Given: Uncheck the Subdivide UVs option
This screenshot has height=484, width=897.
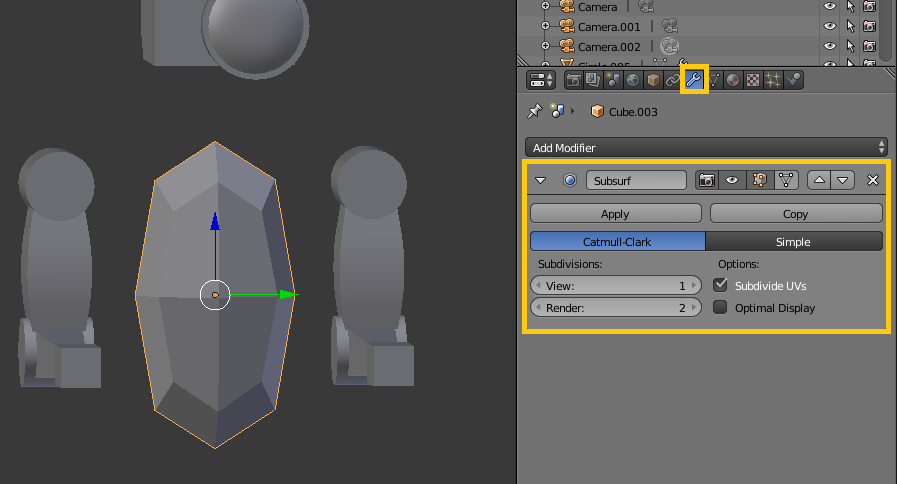Looking at the screenshot, I should point(720,285).
